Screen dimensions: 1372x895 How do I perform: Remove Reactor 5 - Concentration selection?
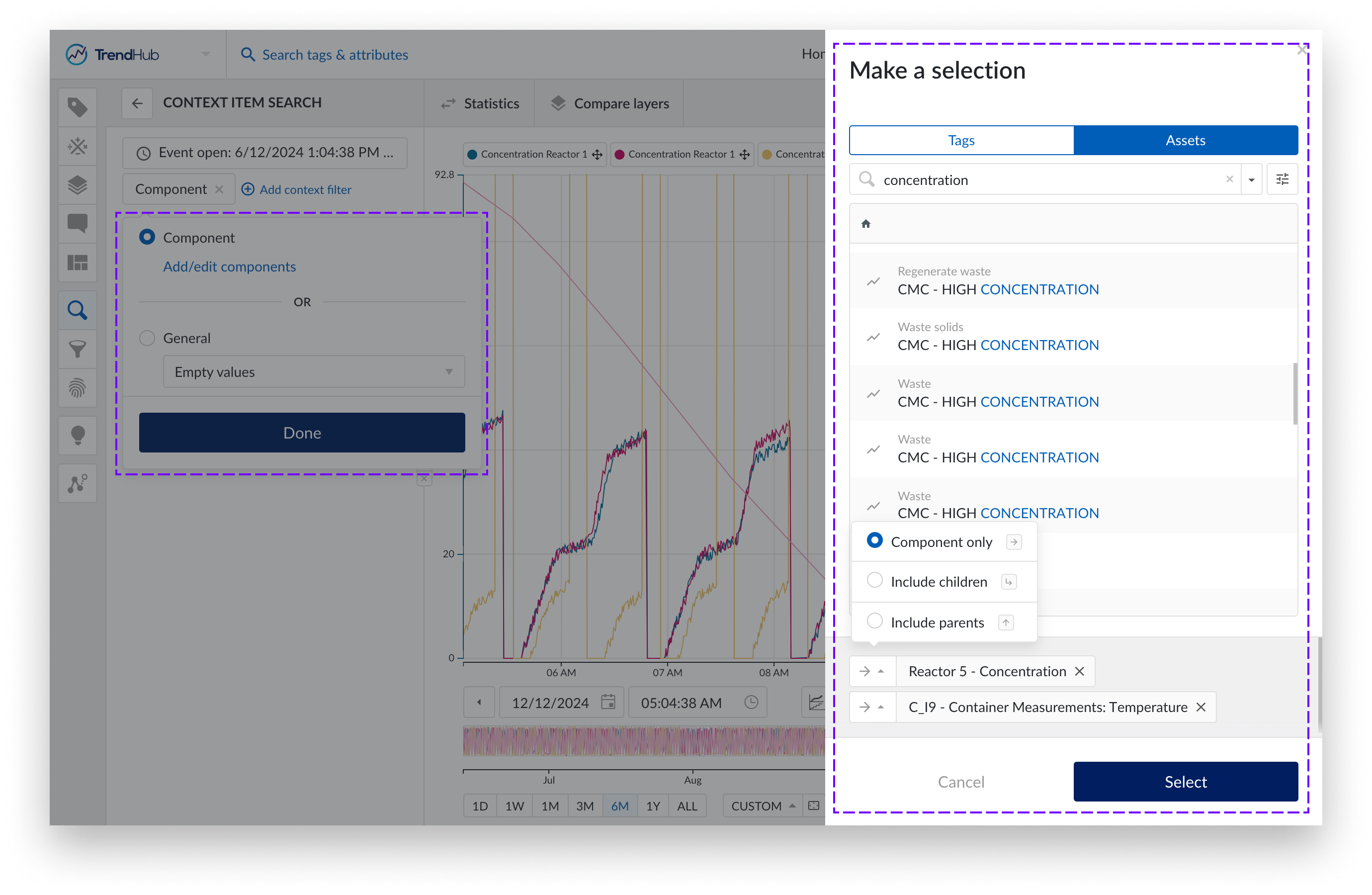(1079, 671)
